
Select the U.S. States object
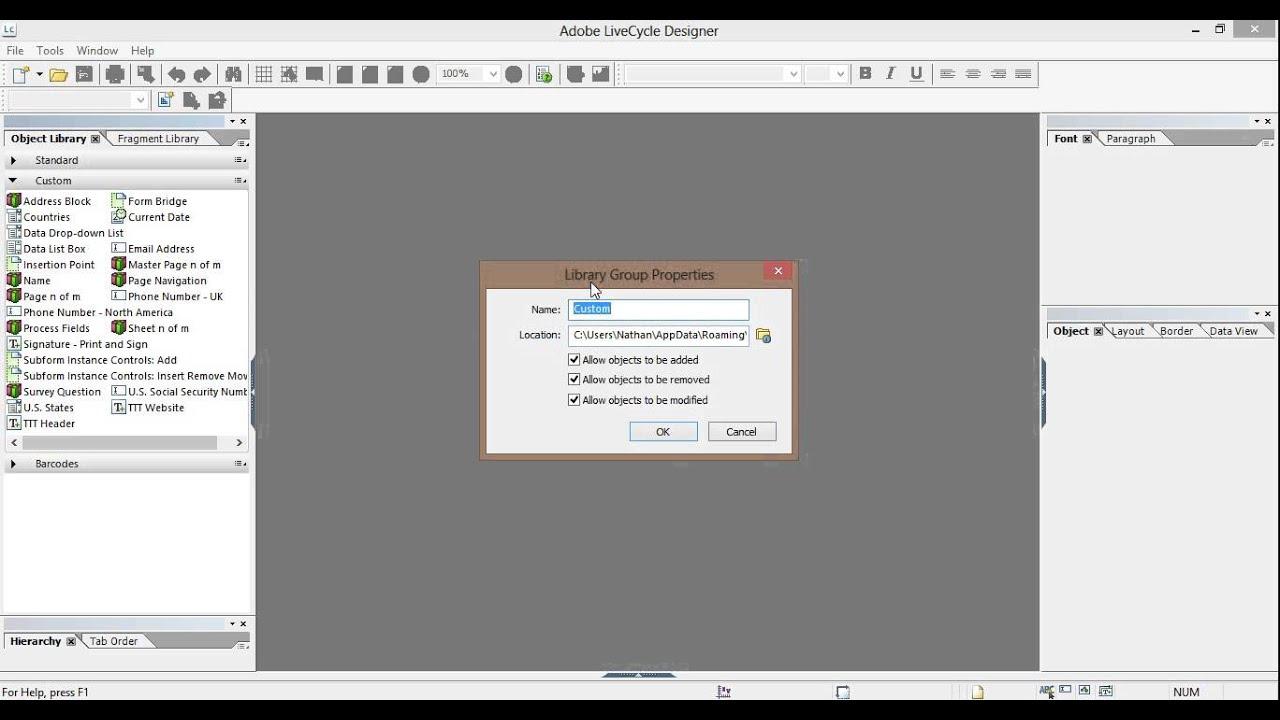click(40, 408)
